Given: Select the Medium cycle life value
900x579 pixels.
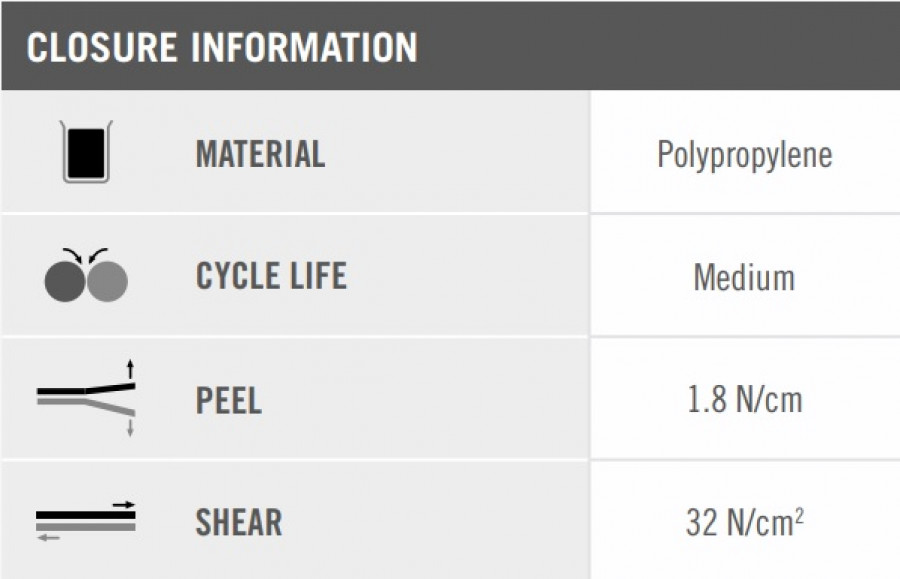Looking at the screenshot, I should pos(744,278).
